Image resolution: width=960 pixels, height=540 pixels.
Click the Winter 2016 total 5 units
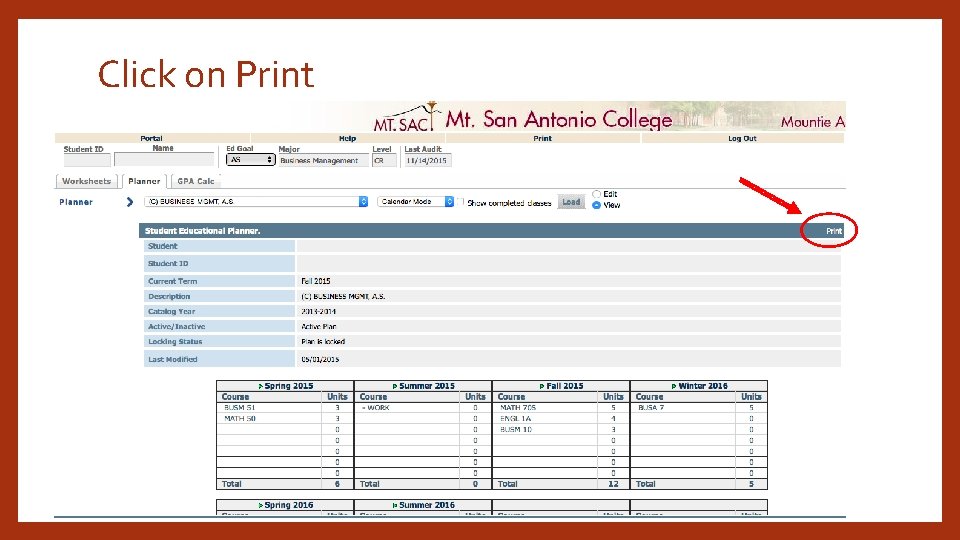coord(751,484)
